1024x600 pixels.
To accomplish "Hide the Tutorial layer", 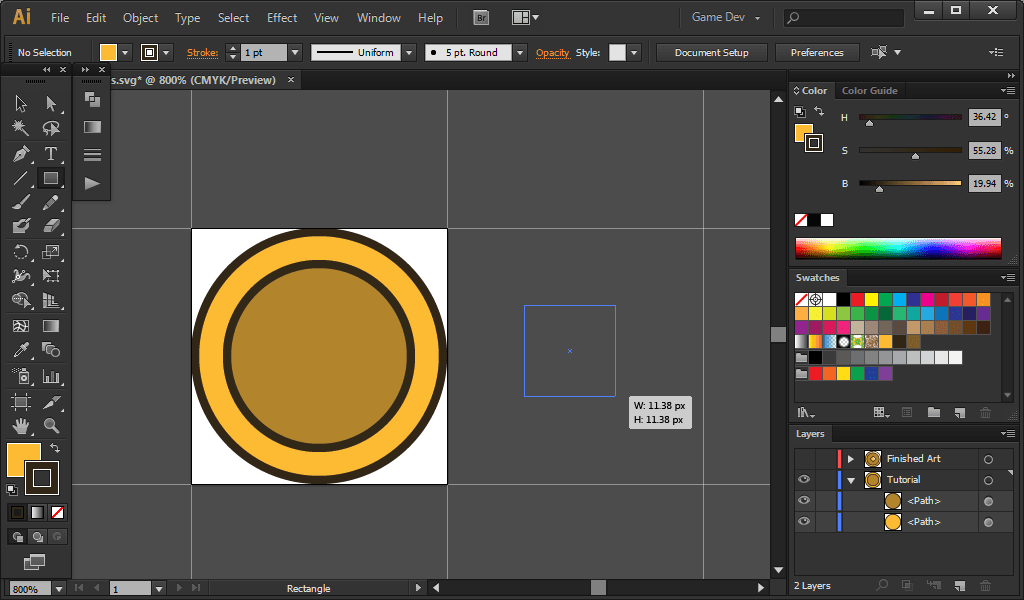I will pyautogui.click(x=804, y=480).
